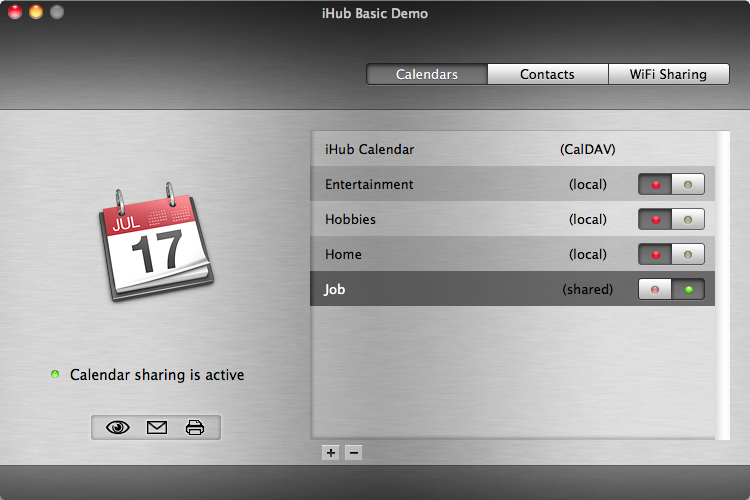Set Entertainment calendar to green (shared)
Screen dimensions: 750x500
[688, 184]
